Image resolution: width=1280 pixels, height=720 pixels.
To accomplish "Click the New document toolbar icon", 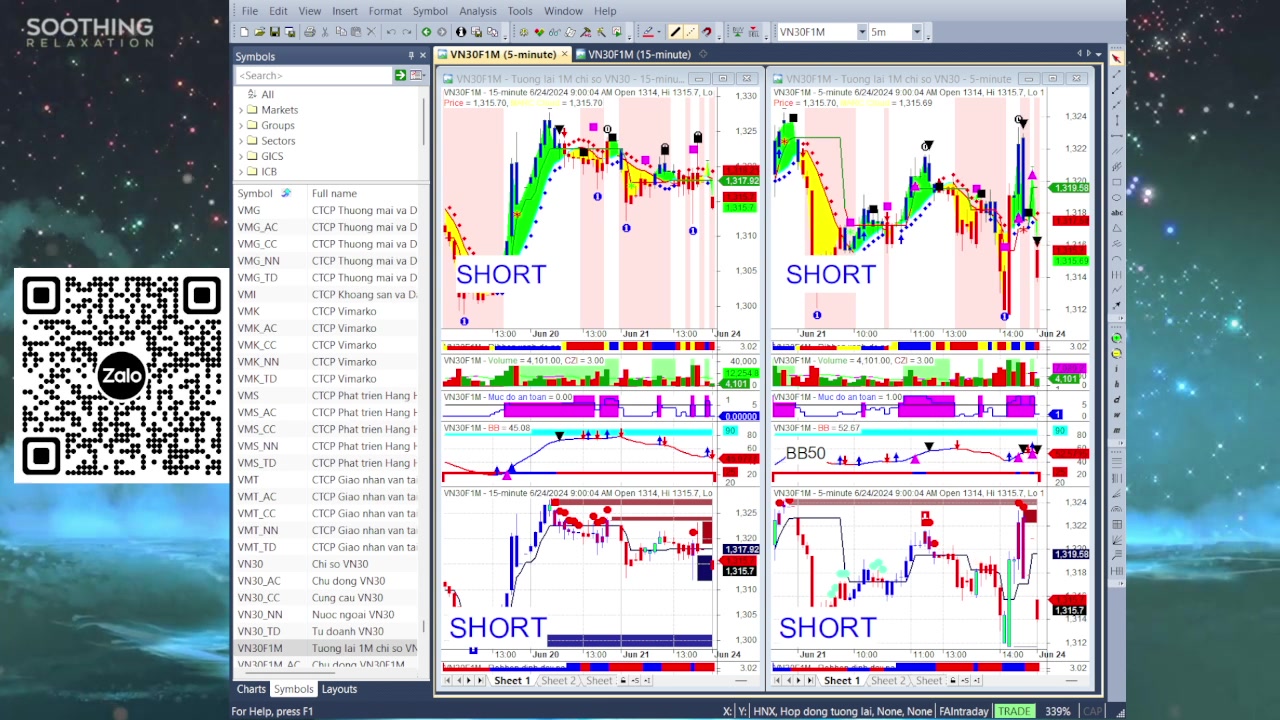I will pos(244,32).
